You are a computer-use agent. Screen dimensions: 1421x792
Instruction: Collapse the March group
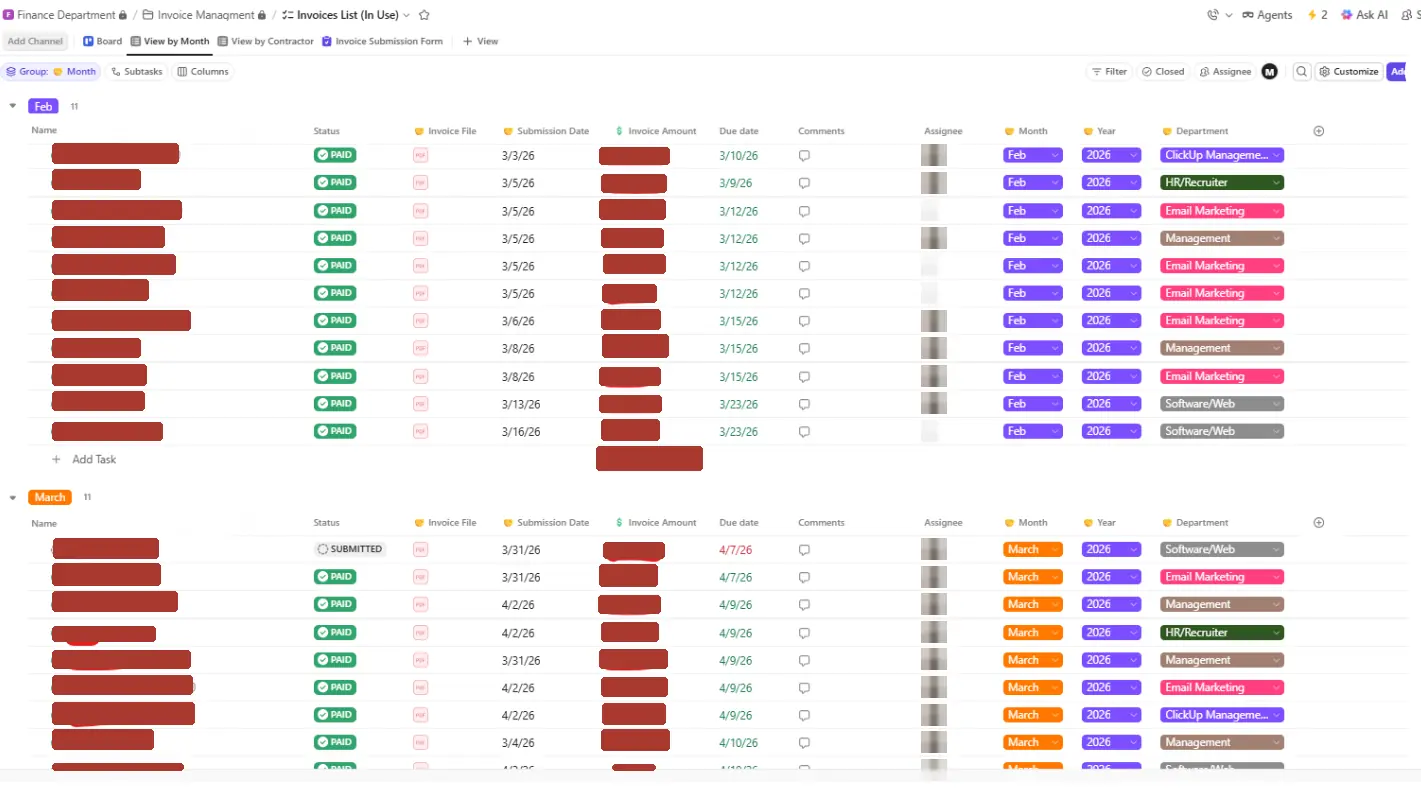13,497
